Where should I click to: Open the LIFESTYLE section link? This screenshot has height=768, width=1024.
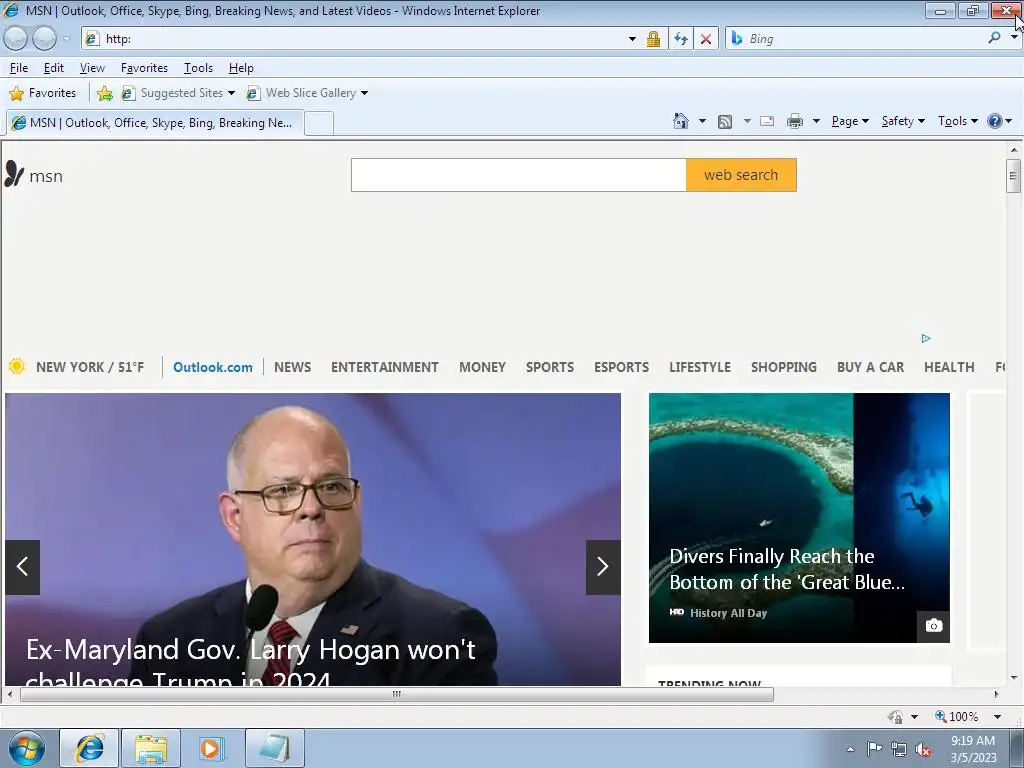[x=700, y=367]
